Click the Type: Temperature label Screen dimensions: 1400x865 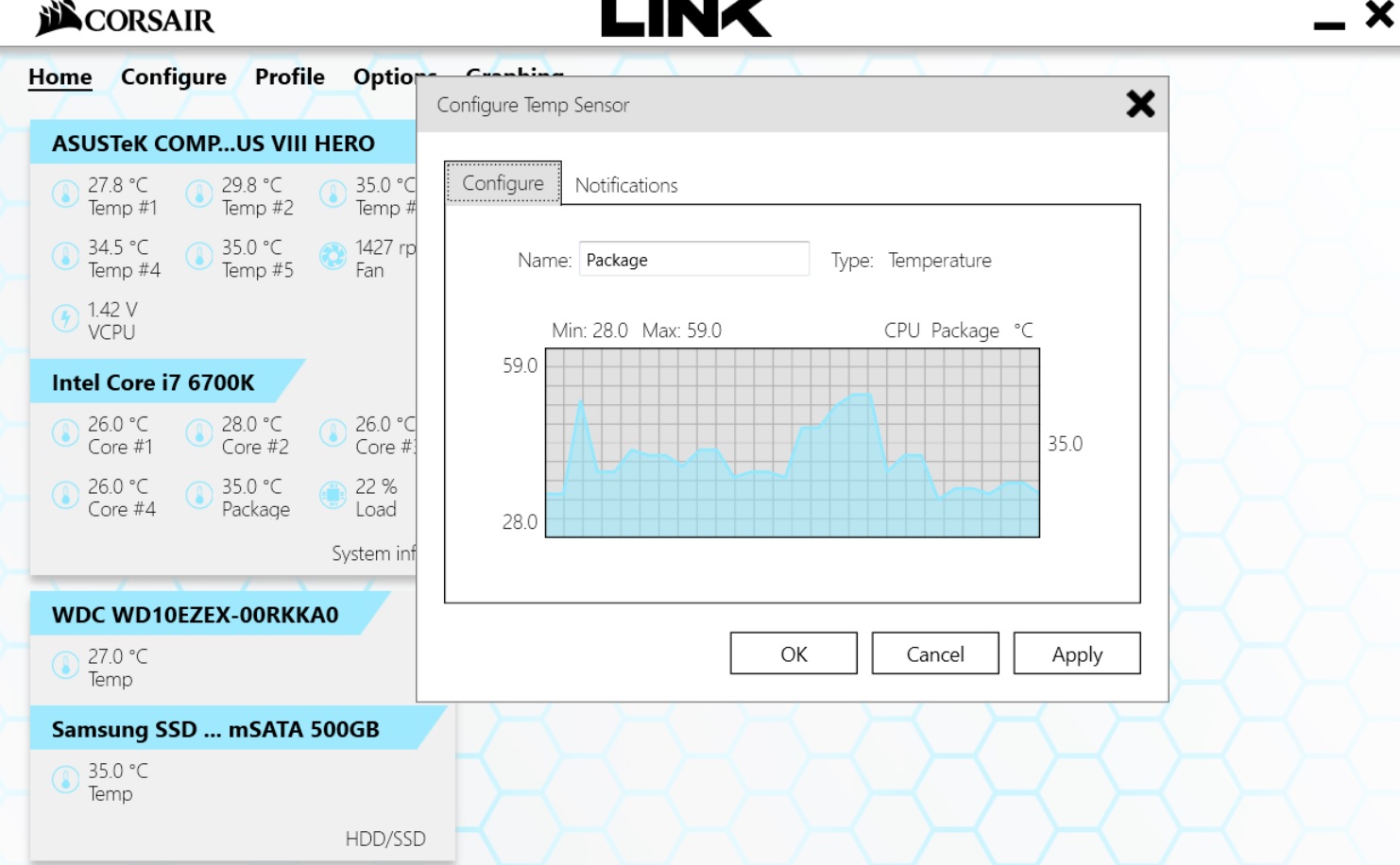tap(911, 260)
